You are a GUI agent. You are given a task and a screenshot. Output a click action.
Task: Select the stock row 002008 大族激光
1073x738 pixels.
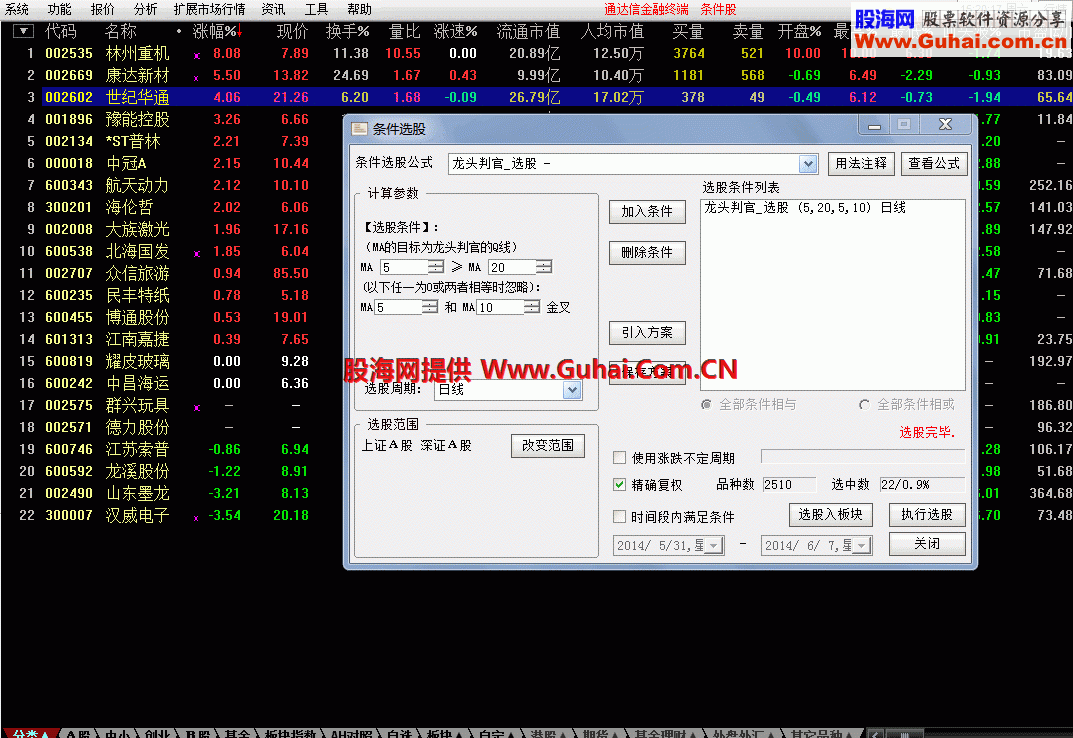coord(171,229)
